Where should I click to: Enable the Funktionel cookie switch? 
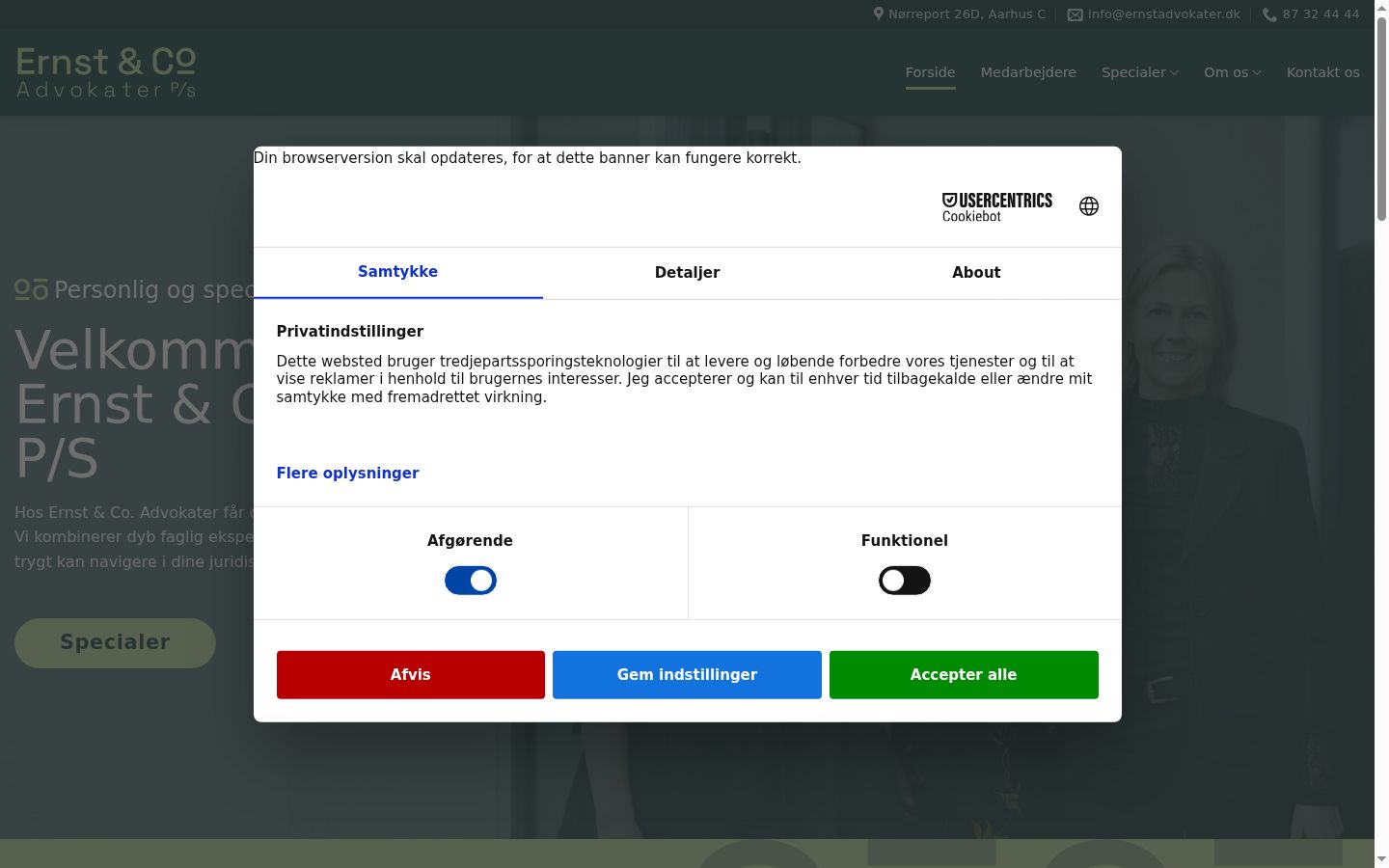(x=905, y=581)
